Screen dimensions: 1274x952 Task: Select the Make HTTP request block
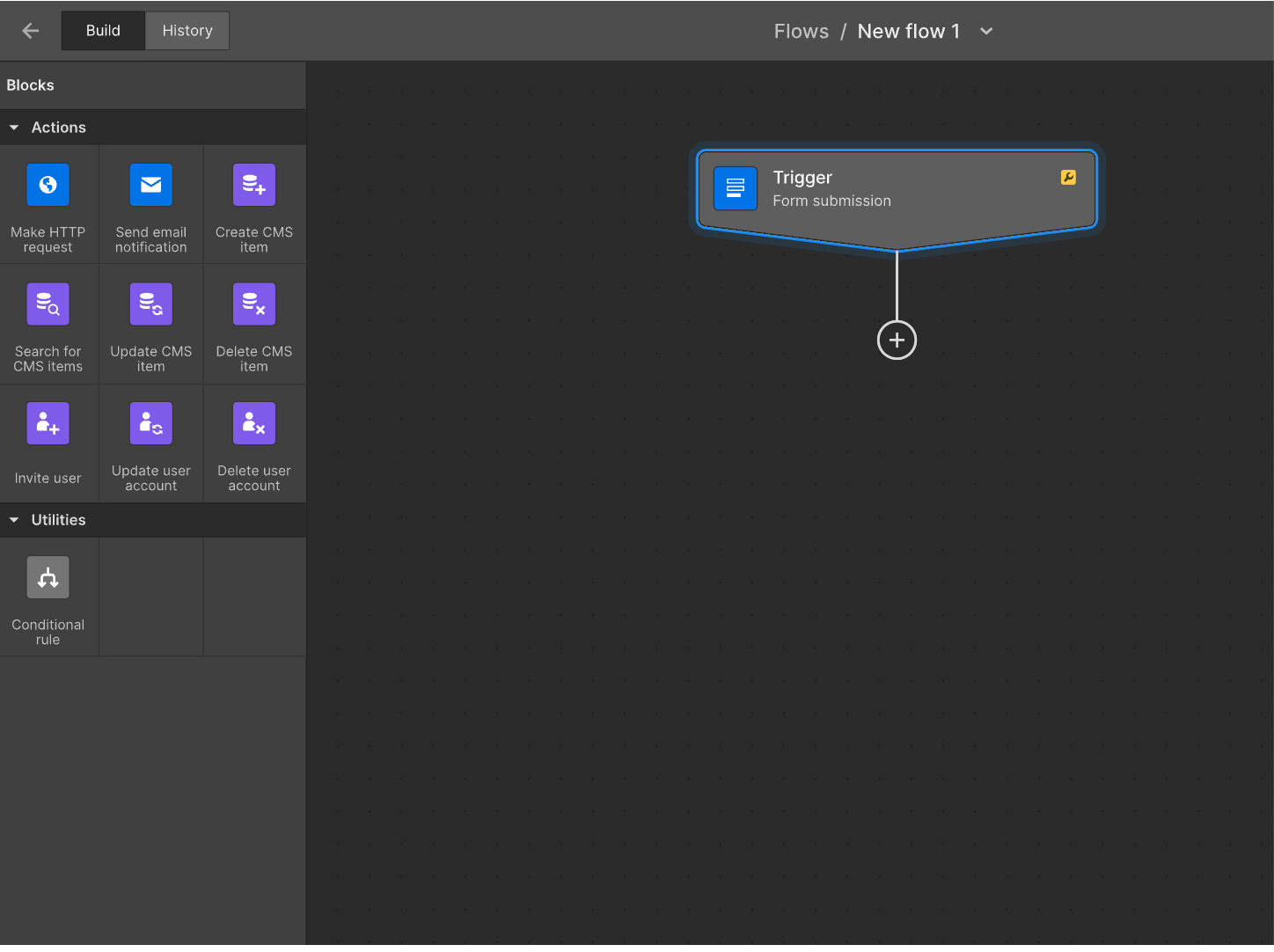click(x=48, y=204)
